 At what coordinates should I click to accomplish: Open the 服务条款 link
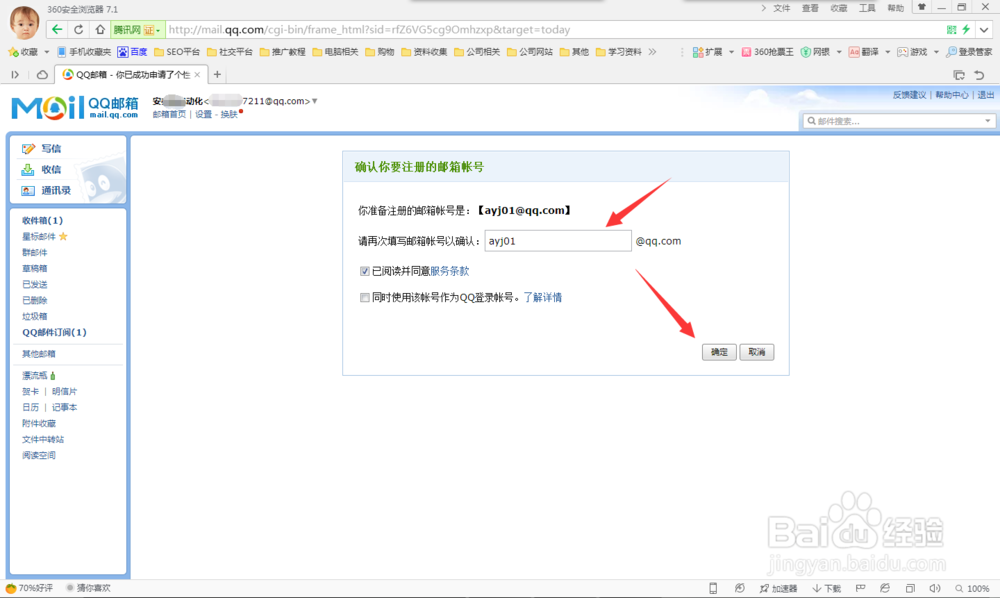[x=450, y=271]
